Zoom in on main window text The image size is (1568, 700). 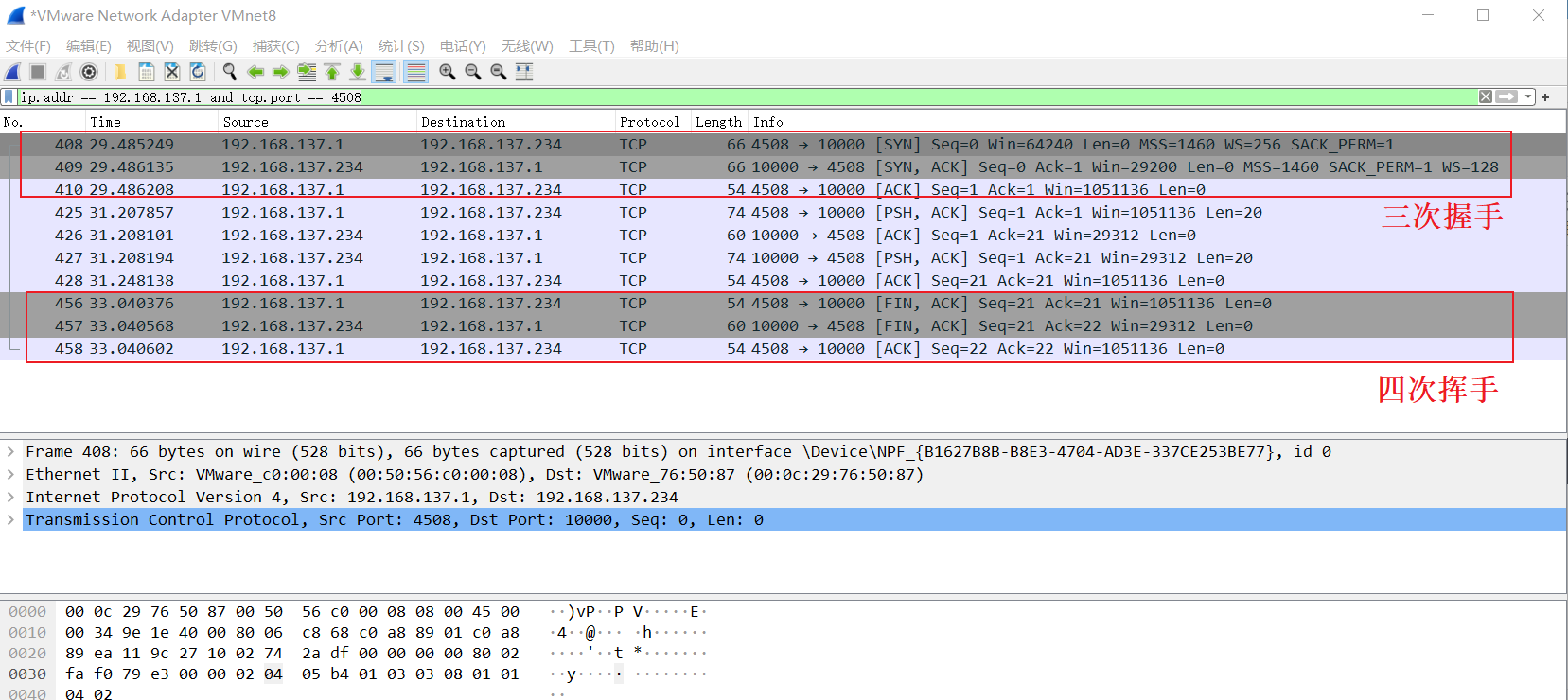448,72
